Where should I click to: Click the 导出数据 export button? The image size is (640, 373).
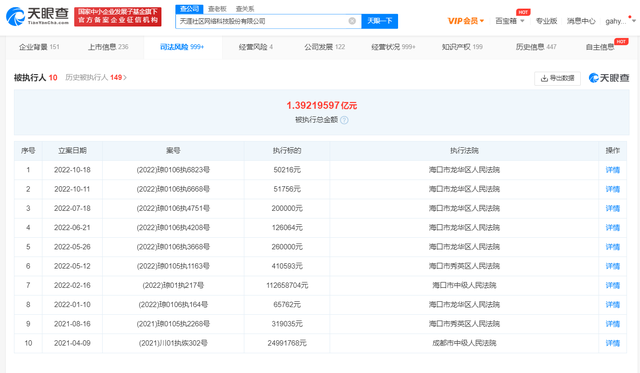point(558,78)
